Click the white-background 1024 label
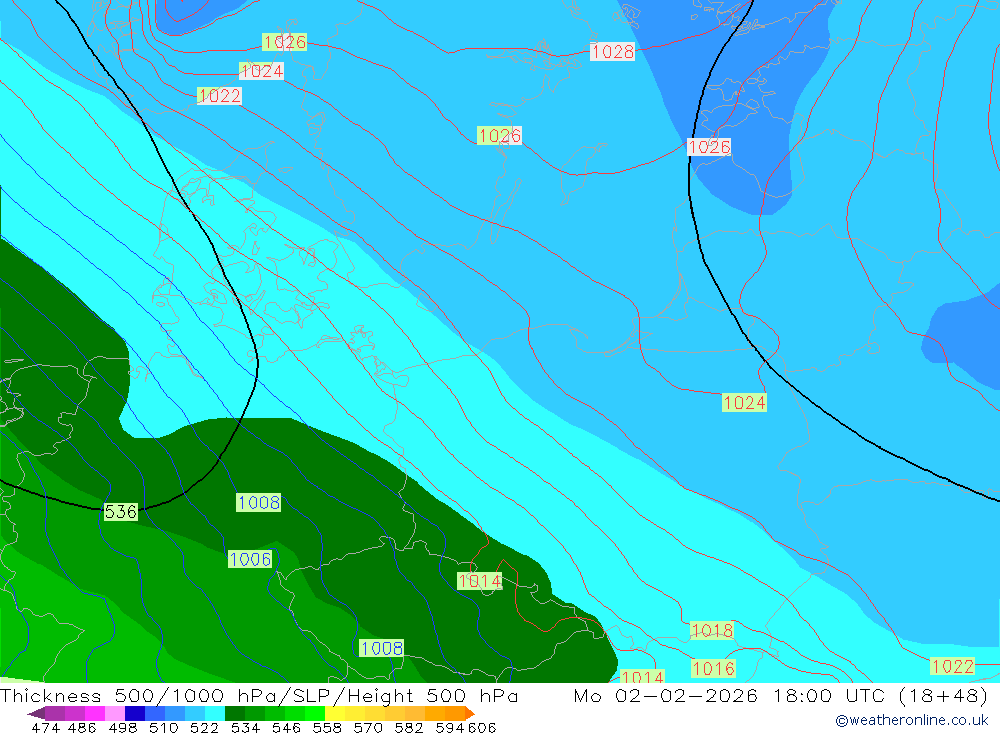Viewport: 1000px width, 733px height. [x=261, y=71]
